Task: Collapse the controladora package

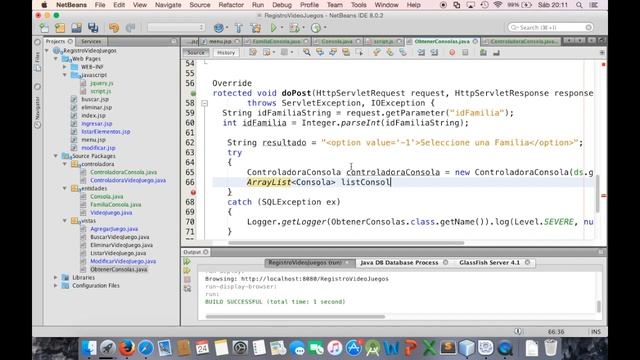Action: tap(64, 164)
